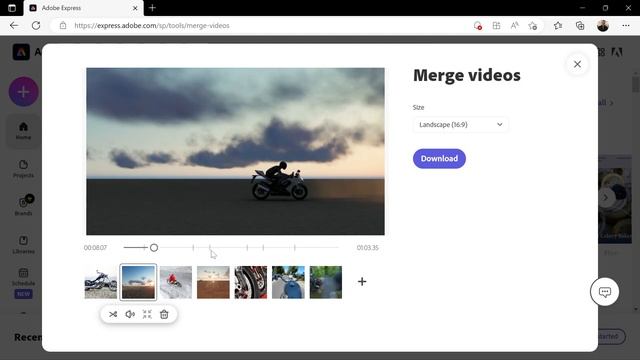Click the shuffle/reorder clip icon
This screenshot has height=360, width=640.
click(x=113, y=314)
